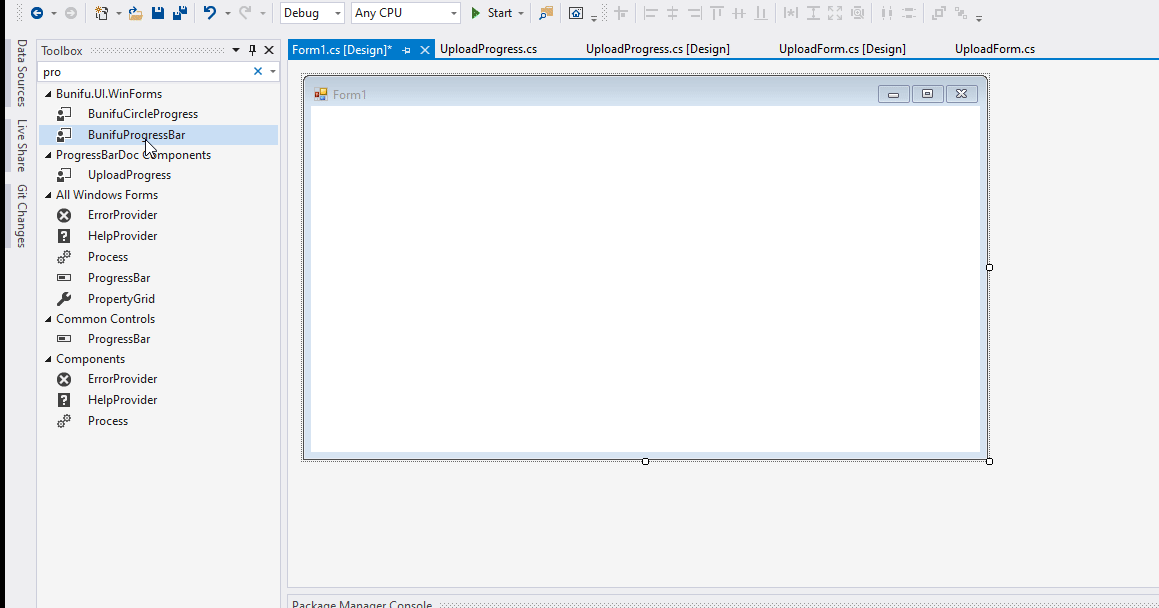
Task: Collapse the Bunifu.UI.WinForms group
Action: click(49, 94)
